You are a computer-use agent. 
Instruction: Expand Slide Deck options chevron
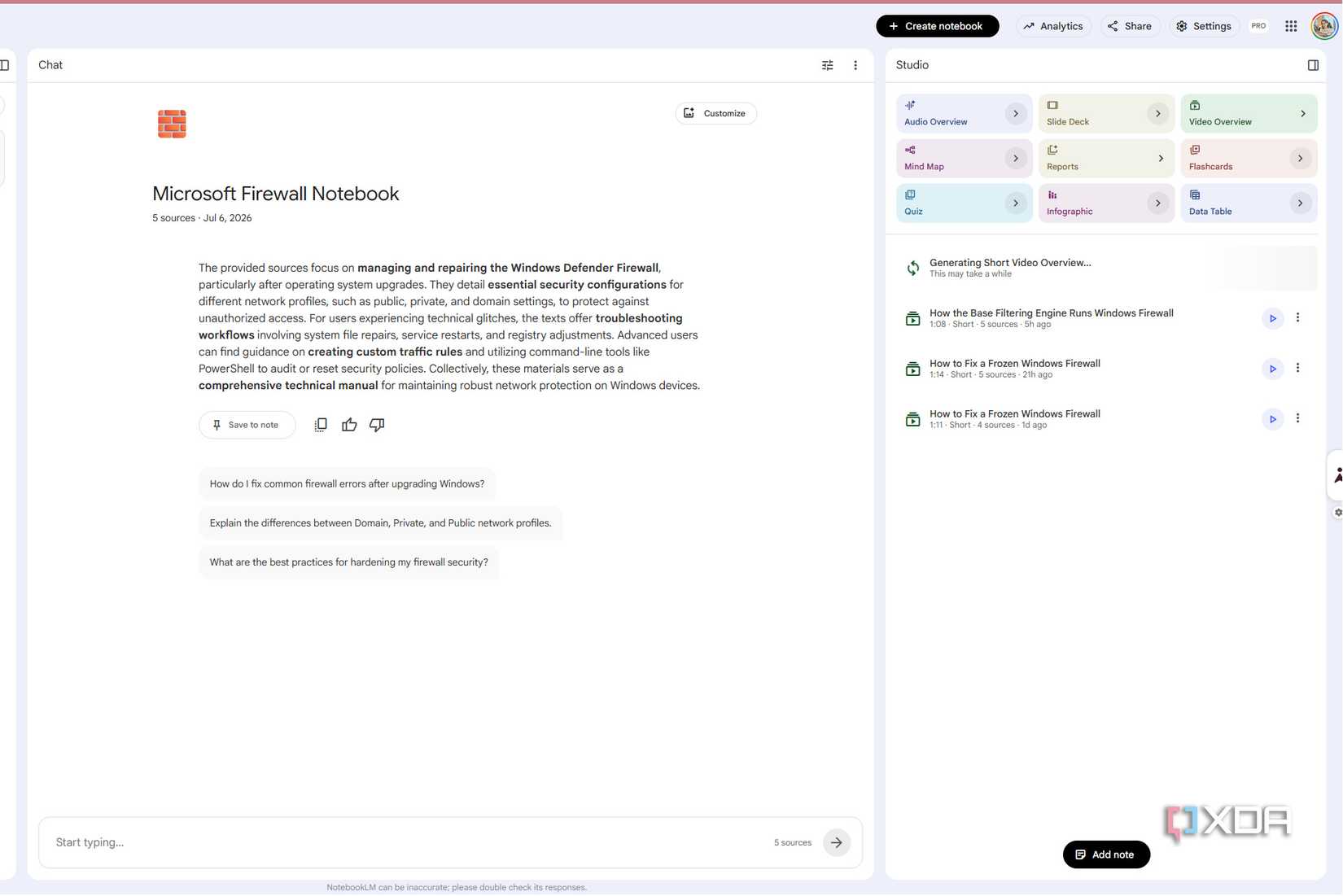(1157, 114)
